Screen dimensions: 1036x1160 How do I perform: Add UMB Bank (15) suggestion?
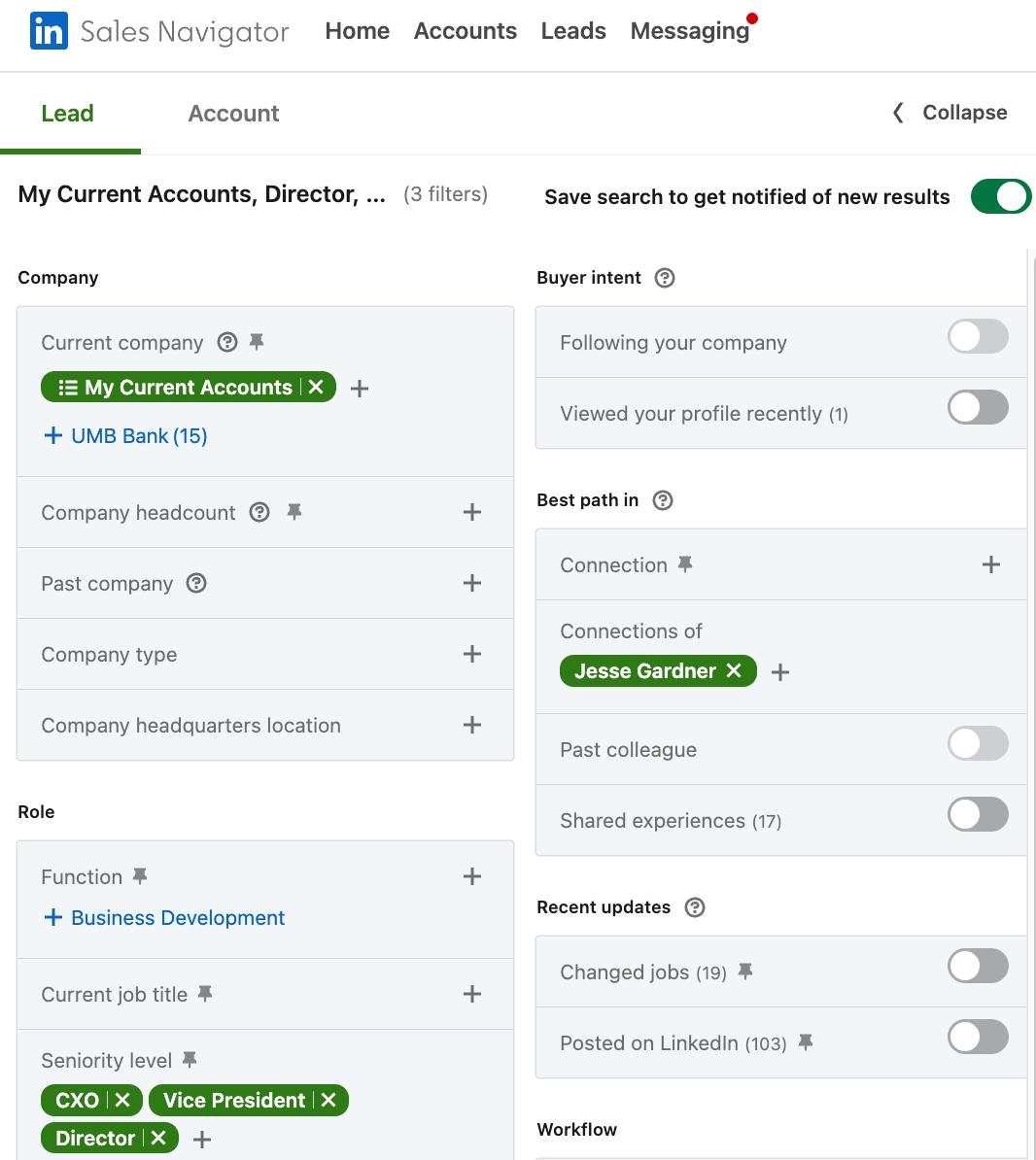tap(125, 436)
